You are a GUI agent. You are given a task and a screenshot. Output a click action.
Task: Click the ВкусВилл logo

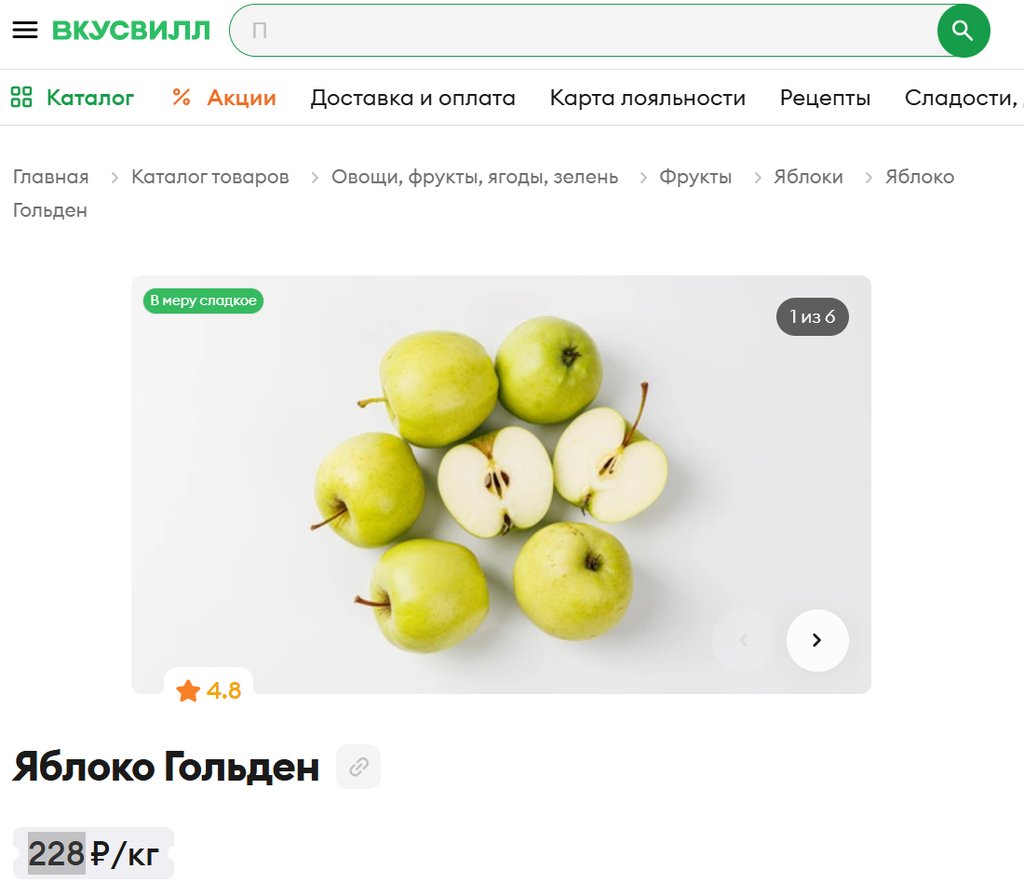[131, 30]
